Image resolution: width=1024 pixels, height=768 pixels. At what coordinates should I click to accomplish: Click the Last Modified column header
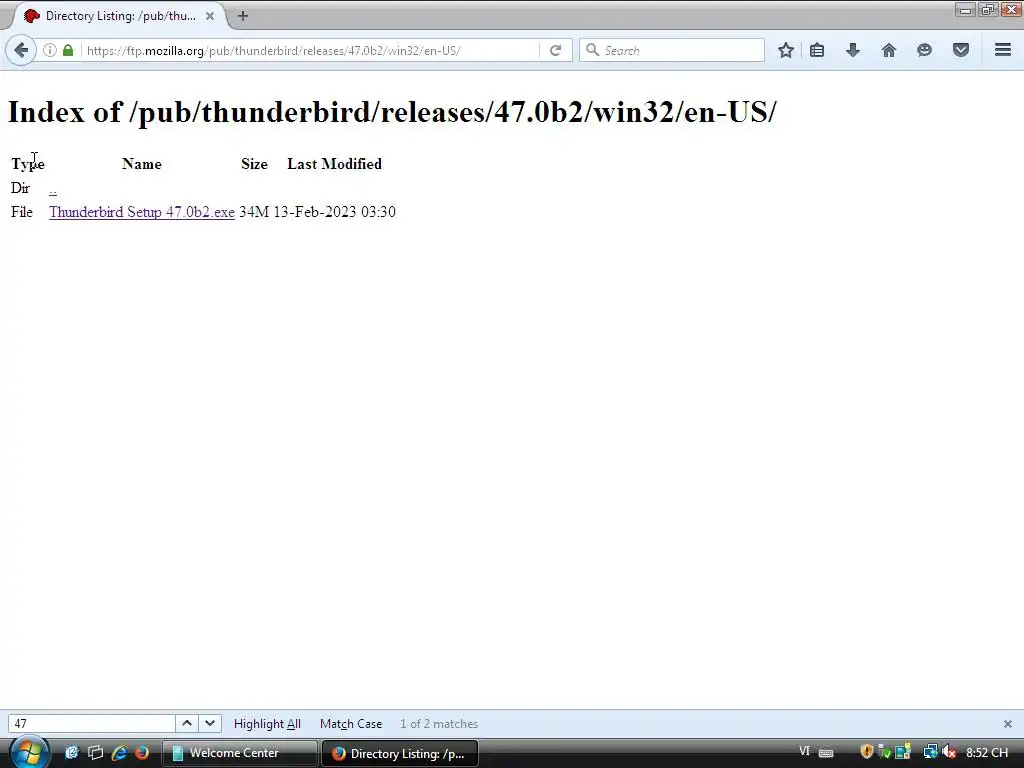click(x=334, y=164)
